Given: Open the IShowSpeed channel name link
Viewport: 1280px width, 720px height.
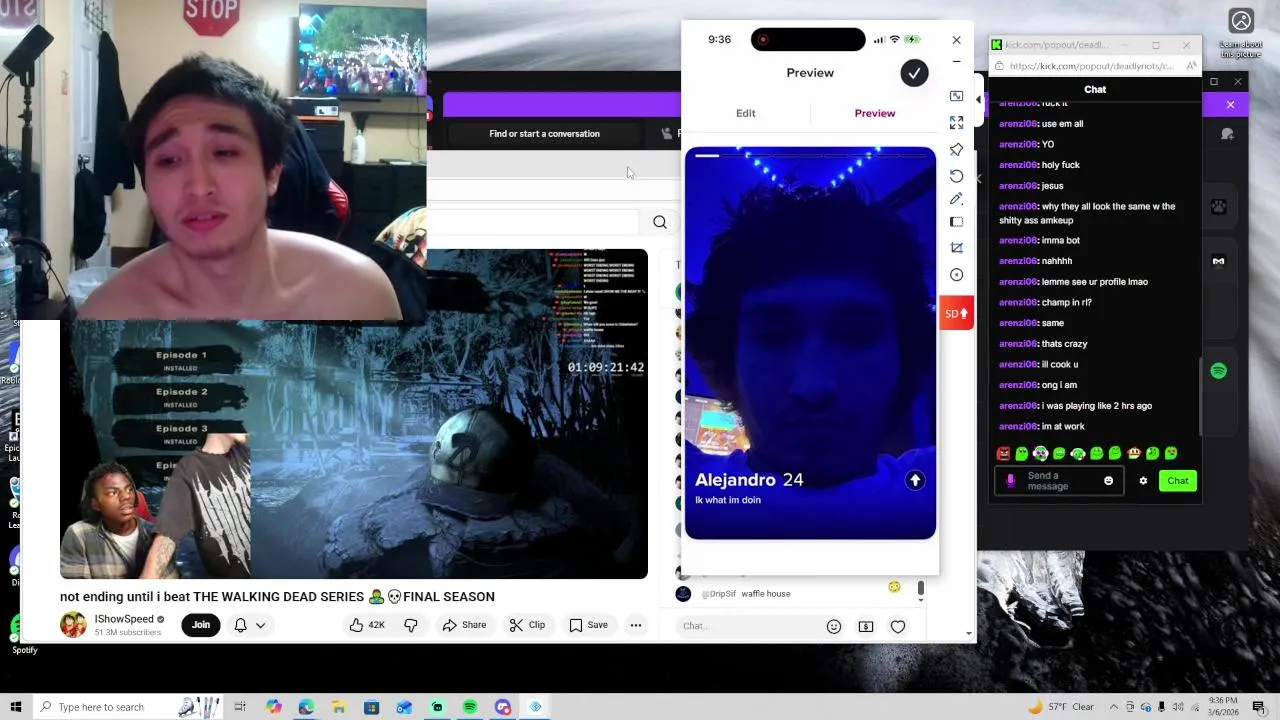Looking at the screenshot, I should [124, 619].
